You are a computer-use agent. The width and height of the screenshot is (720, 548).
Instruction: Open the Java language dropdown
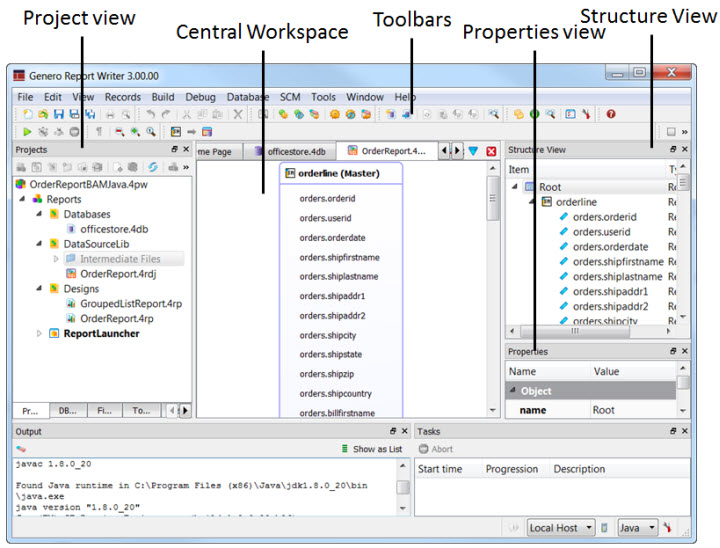pyautogui.click(x=637, y=528)
